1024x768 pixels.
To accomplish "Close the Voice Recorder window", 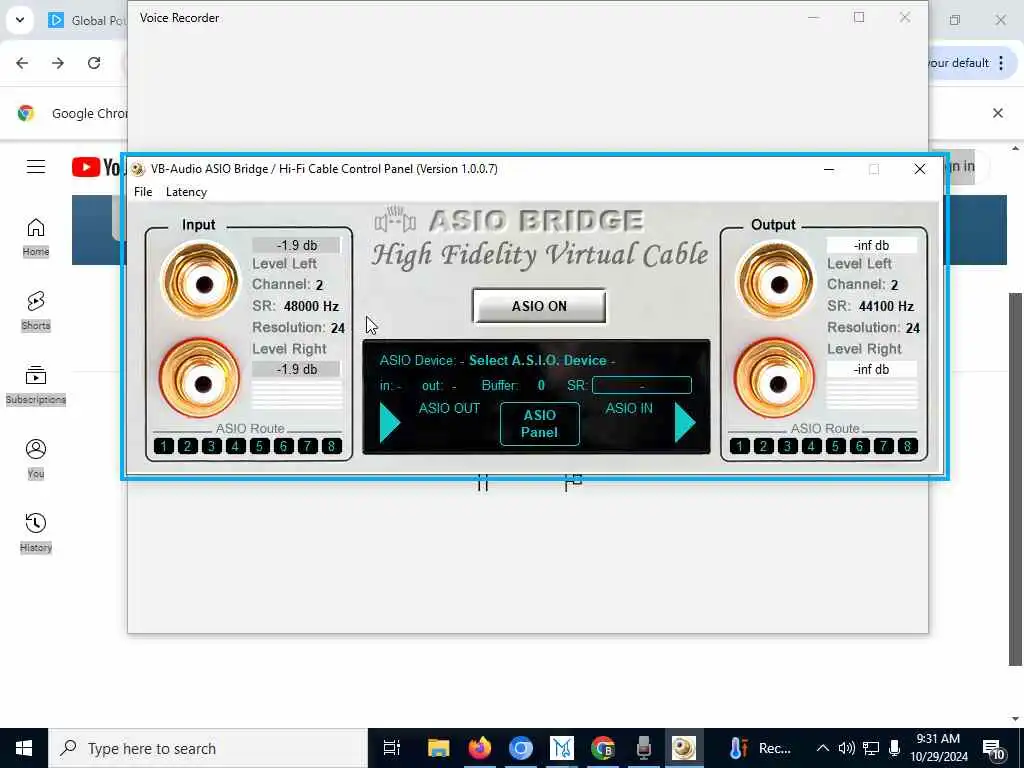I will click(904, 18).
